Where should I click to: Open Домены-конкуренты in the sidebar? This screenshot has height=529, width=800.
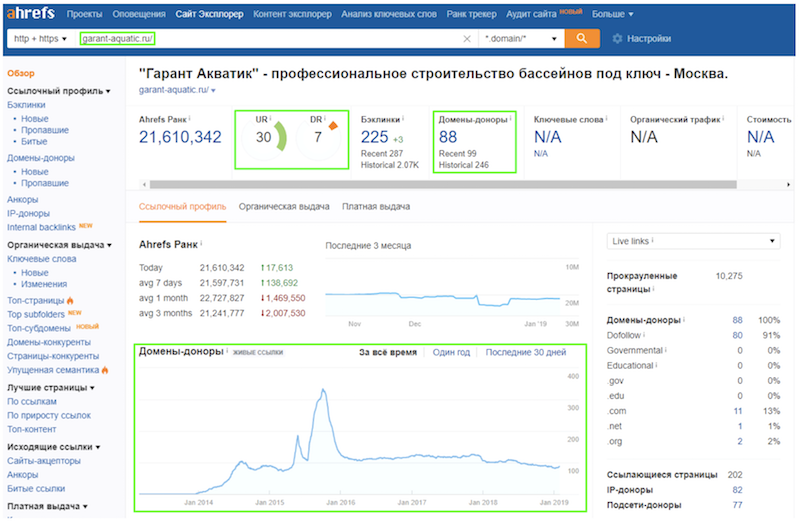click(x=49, y=342)
